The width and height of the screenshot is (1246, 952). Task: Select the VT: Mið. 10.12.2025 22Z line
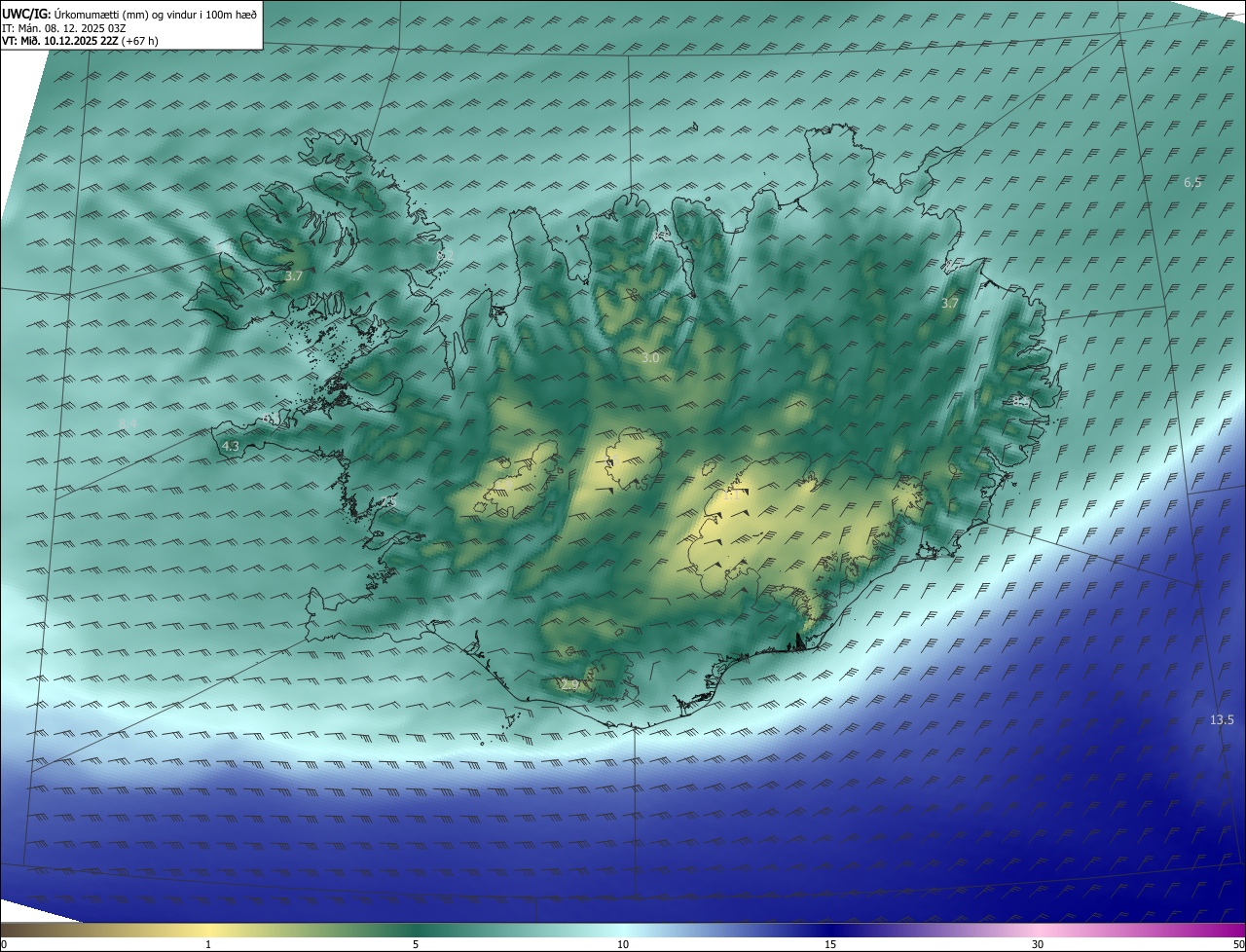coord(80,40)
